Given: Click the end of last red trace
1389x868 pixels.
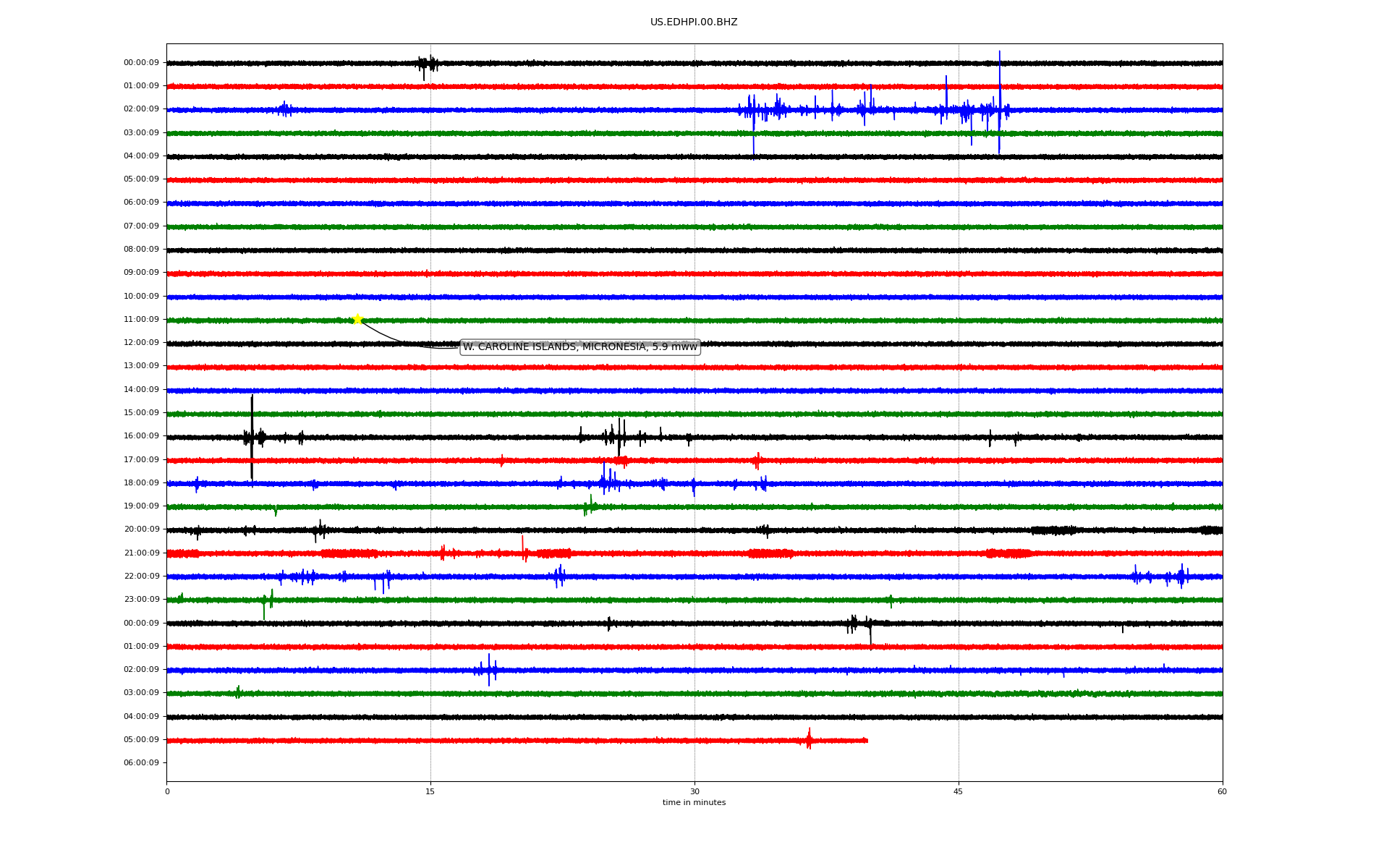Looking at the screenshot, I should (867, 740).
